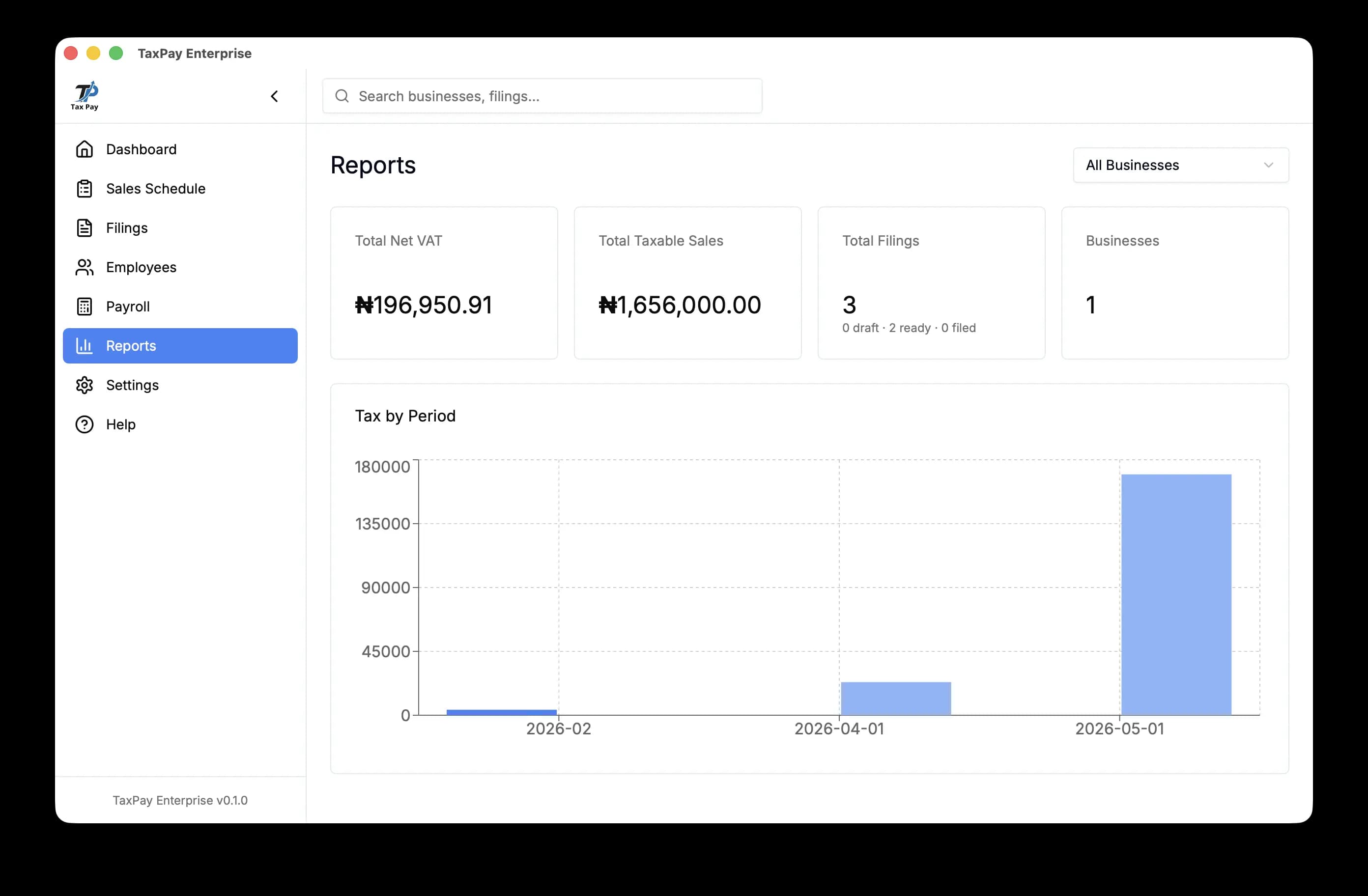
Task: Click the Sales Schedule clipboard icon
Action: coord(85,189)
